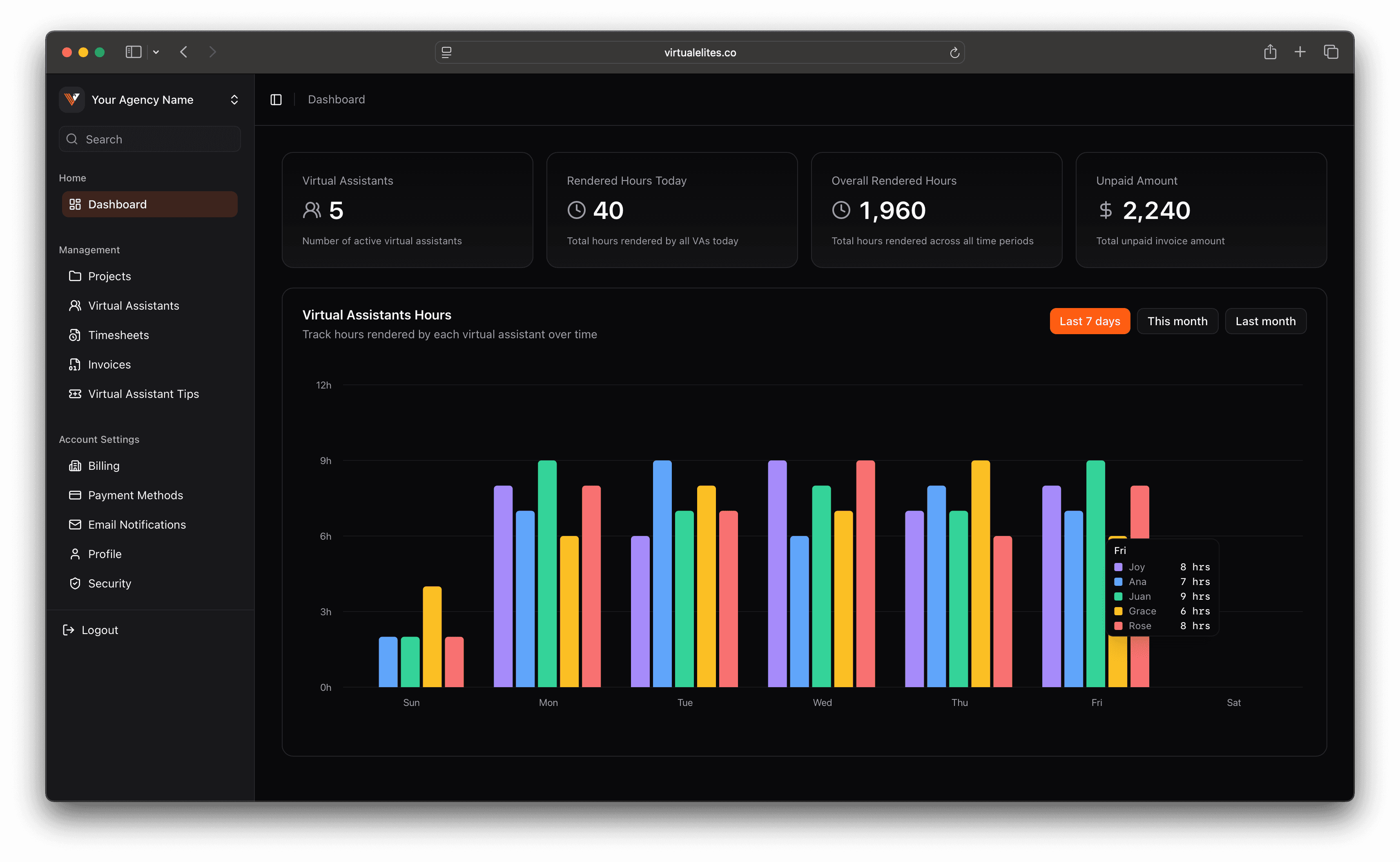Open the browser tab overview control
Screen dimensions: 1400x862
point(1332,52)
